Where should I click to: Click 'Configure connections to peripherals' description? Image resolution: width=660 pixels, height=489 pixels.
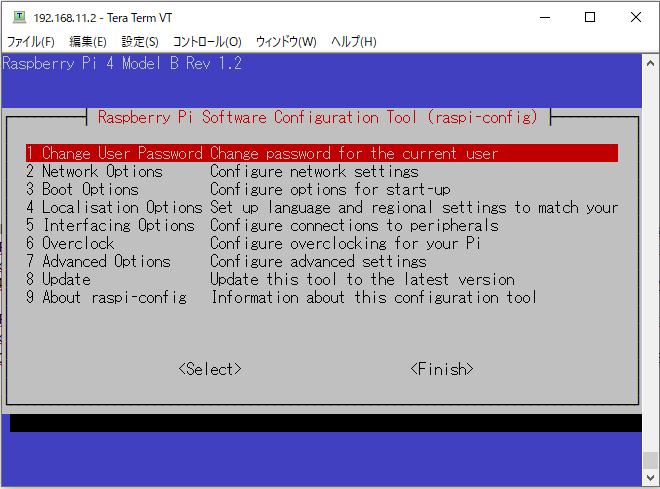click(354, 226)
